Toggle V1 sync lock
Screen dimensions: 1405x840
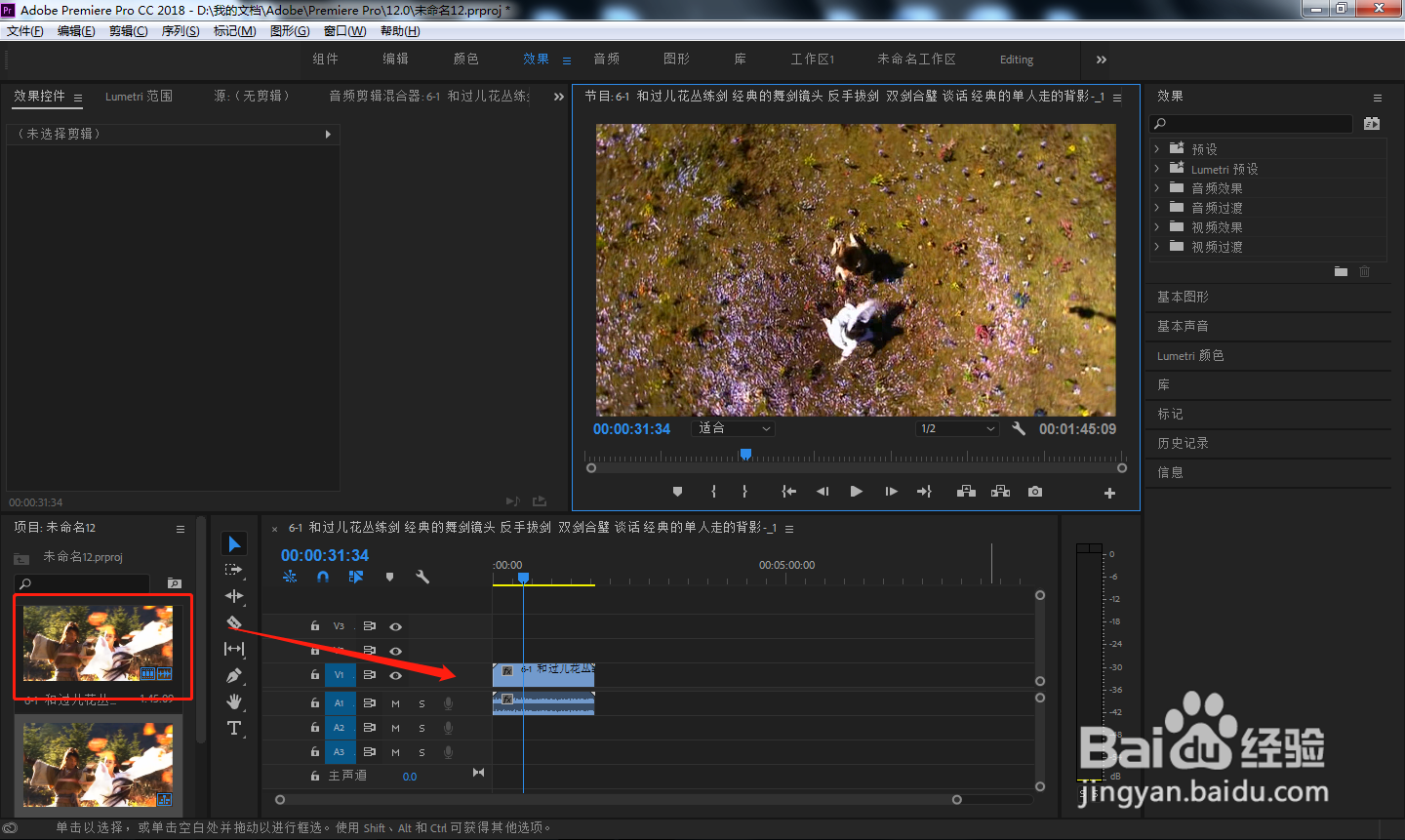click(x=370, y=675)
